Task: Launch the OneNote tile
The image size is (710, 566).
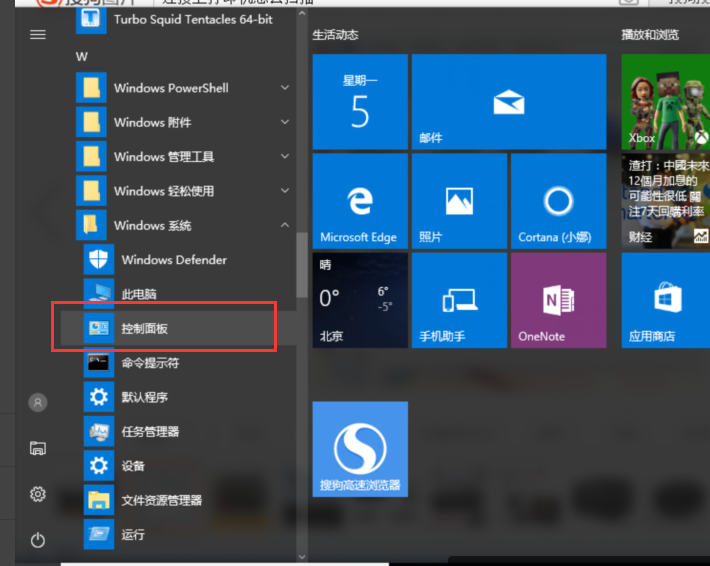Action: (559, 300)
